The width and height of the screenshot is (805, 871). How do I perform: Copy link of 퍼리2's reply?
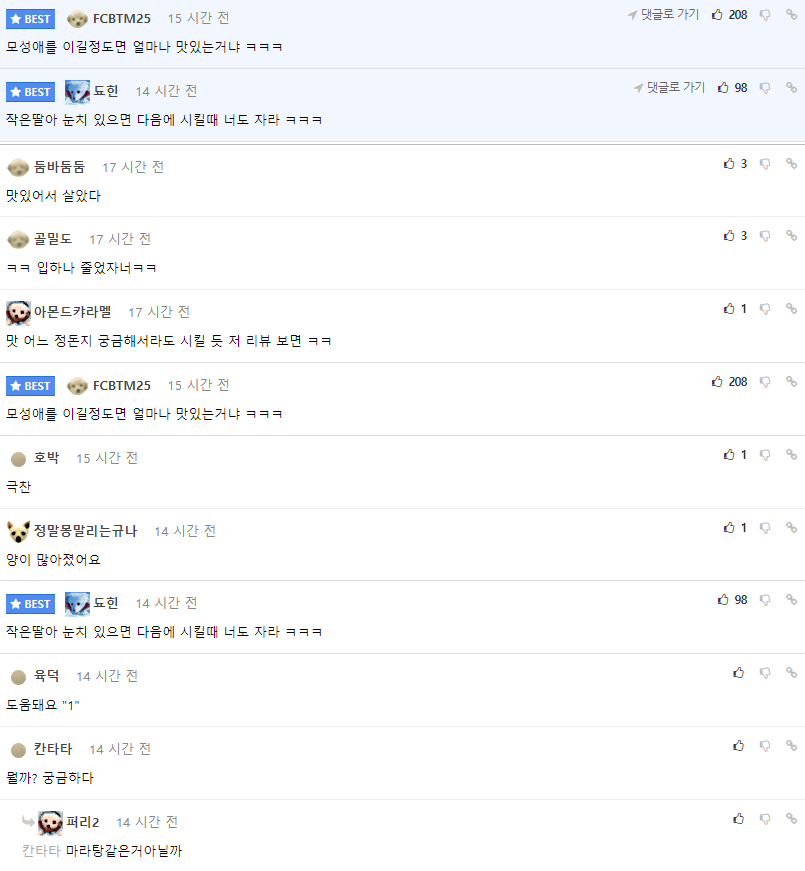point(792,818)
